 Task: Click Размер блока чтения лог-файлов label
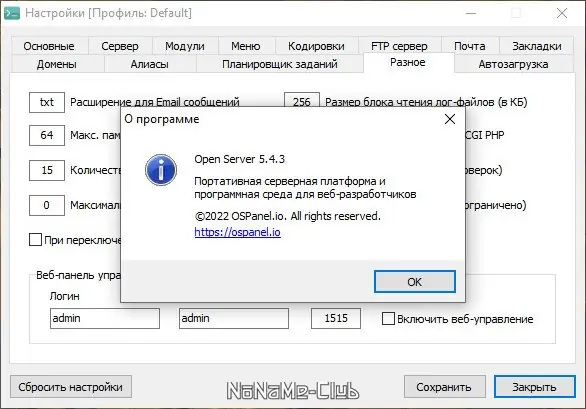pos(426,102)
